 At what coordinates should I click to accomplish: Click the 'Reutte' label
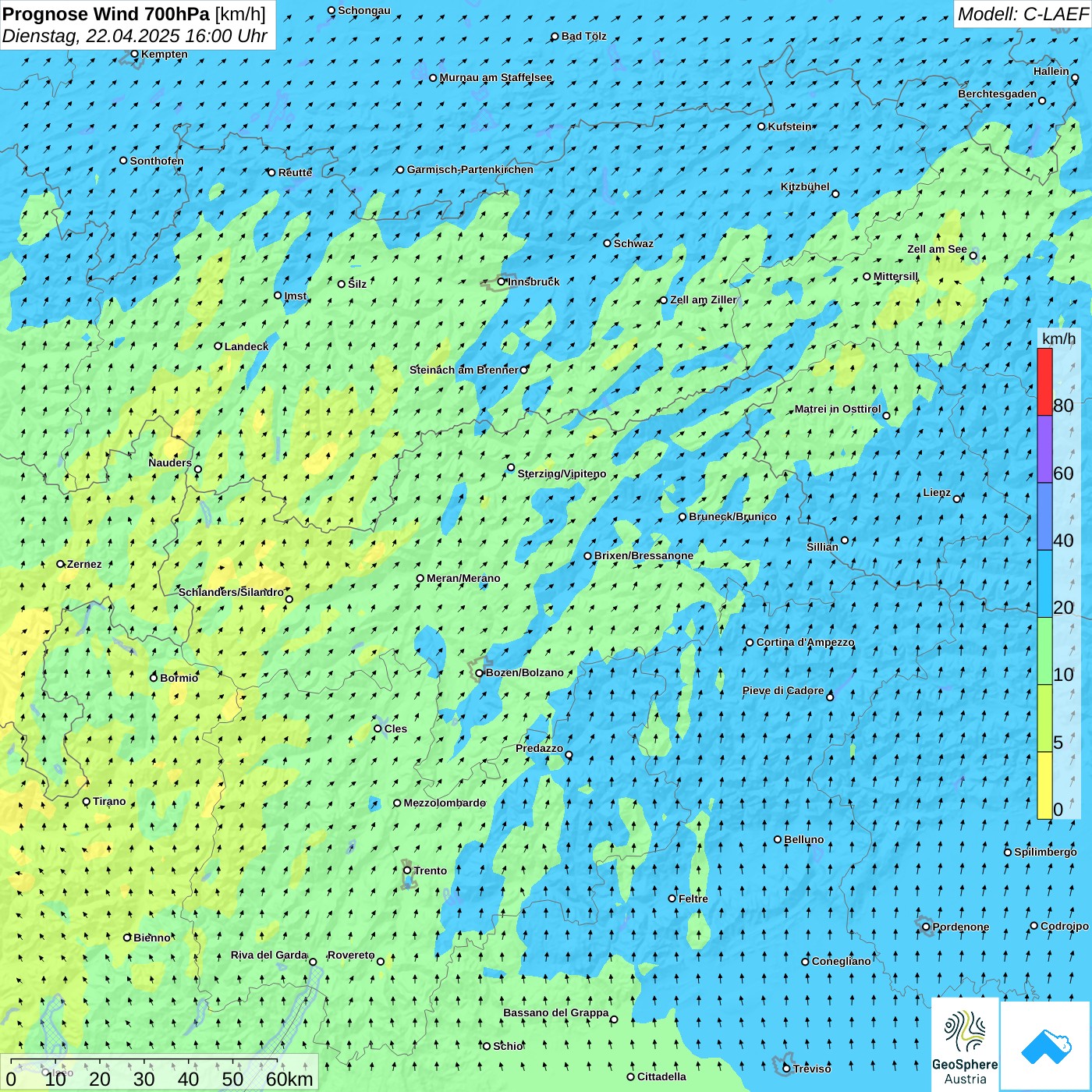[x=295, y=172]
